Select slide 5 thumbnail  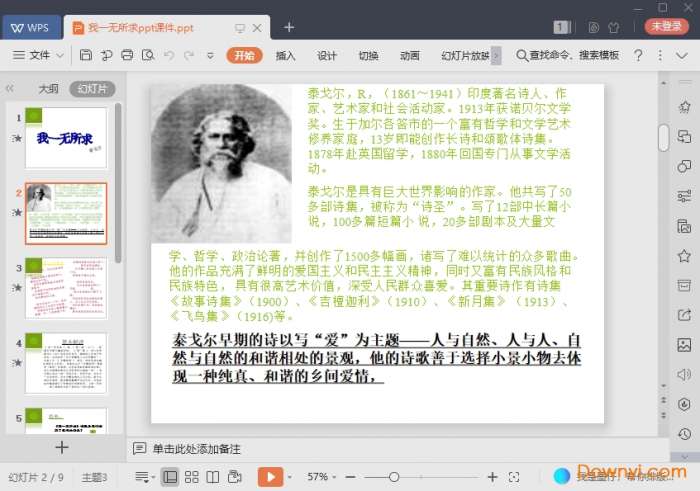click(x=66, y=420)
